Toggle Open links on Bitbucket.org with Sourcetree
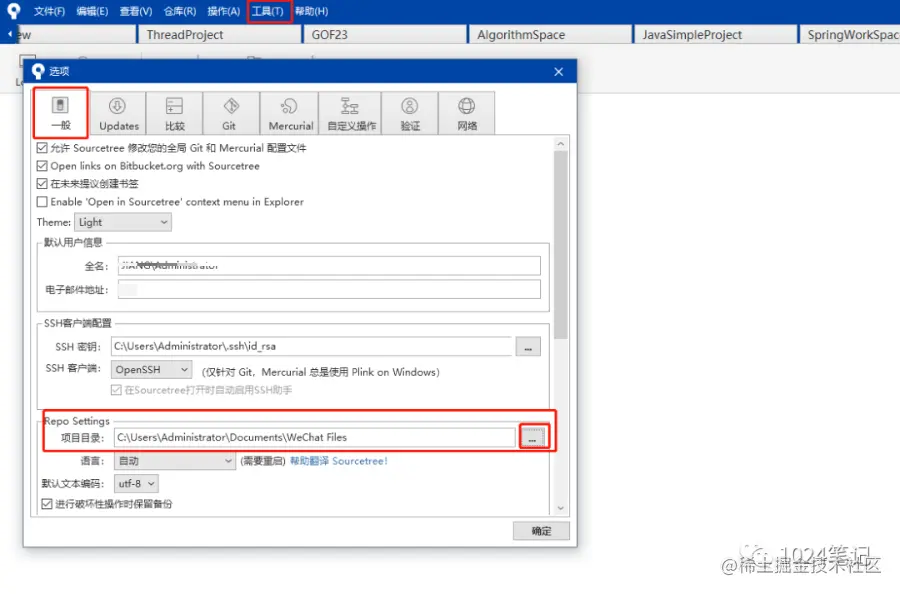Image resolution: width=900 pixels, height=594 pixels. coord(42,166)
